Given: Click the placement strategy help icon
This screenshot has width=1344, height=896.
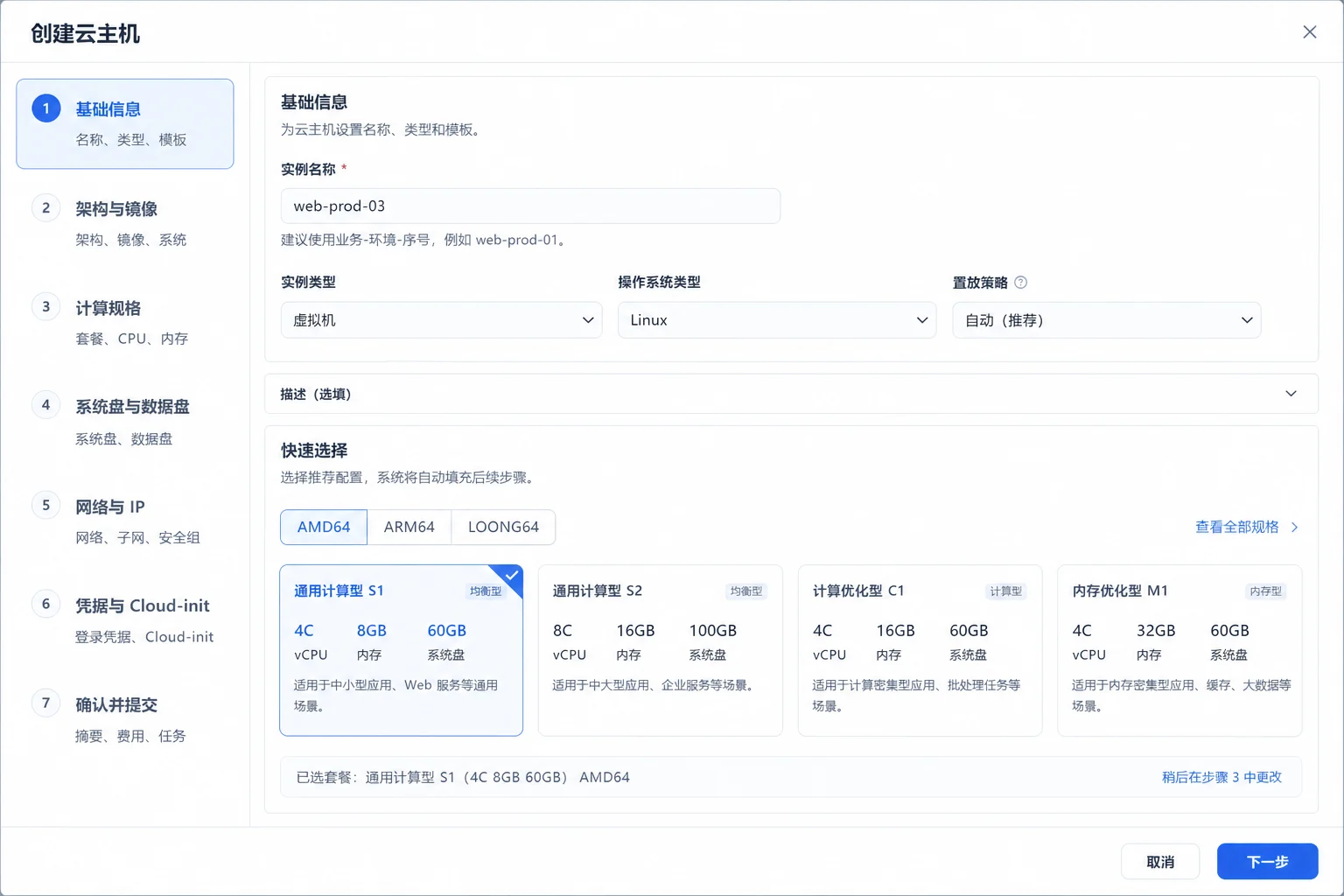Looking at the screenshot, I should click(x=1020, y=283).
